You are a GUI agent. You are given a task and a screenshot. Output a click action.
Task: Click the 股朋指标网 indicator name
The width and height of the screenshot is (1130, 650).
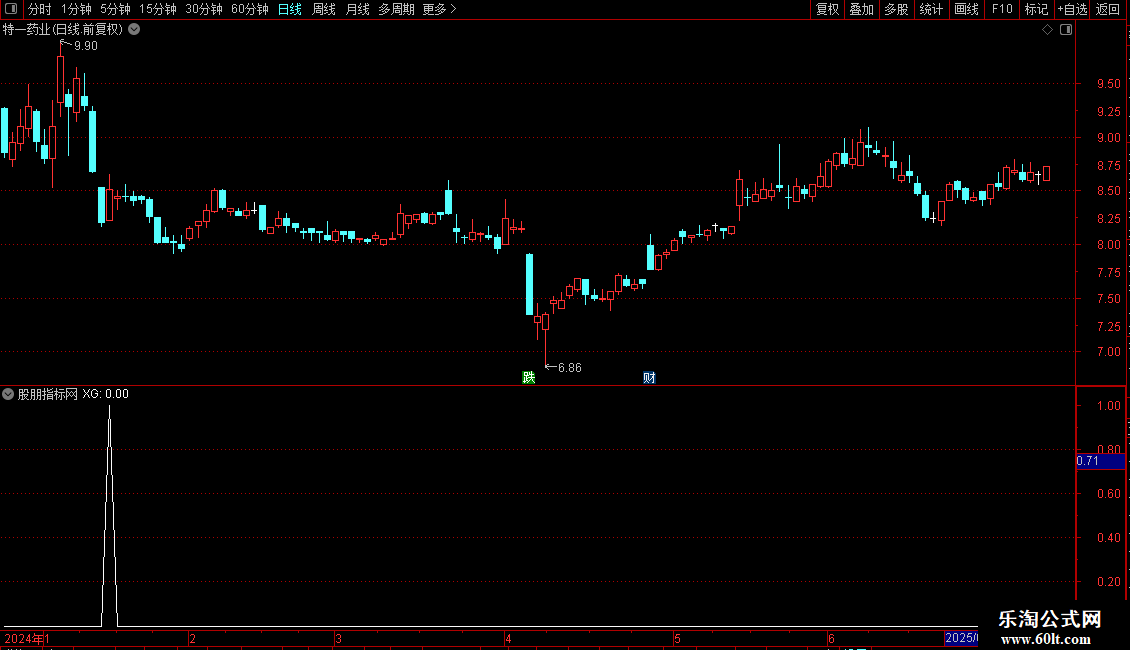pyautogui.click(x=48, y=394)
